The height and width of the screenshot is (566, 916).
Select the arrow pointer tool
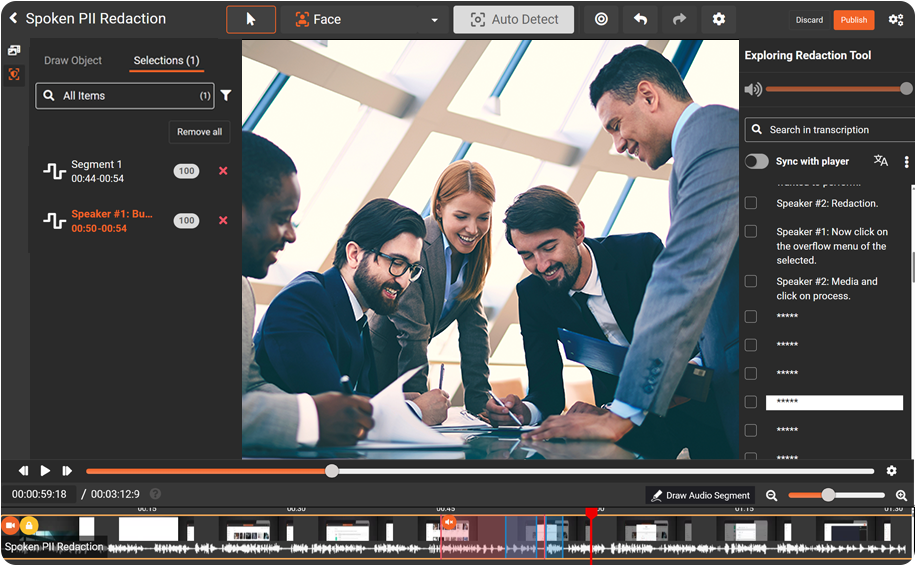[x=251, y=20]
